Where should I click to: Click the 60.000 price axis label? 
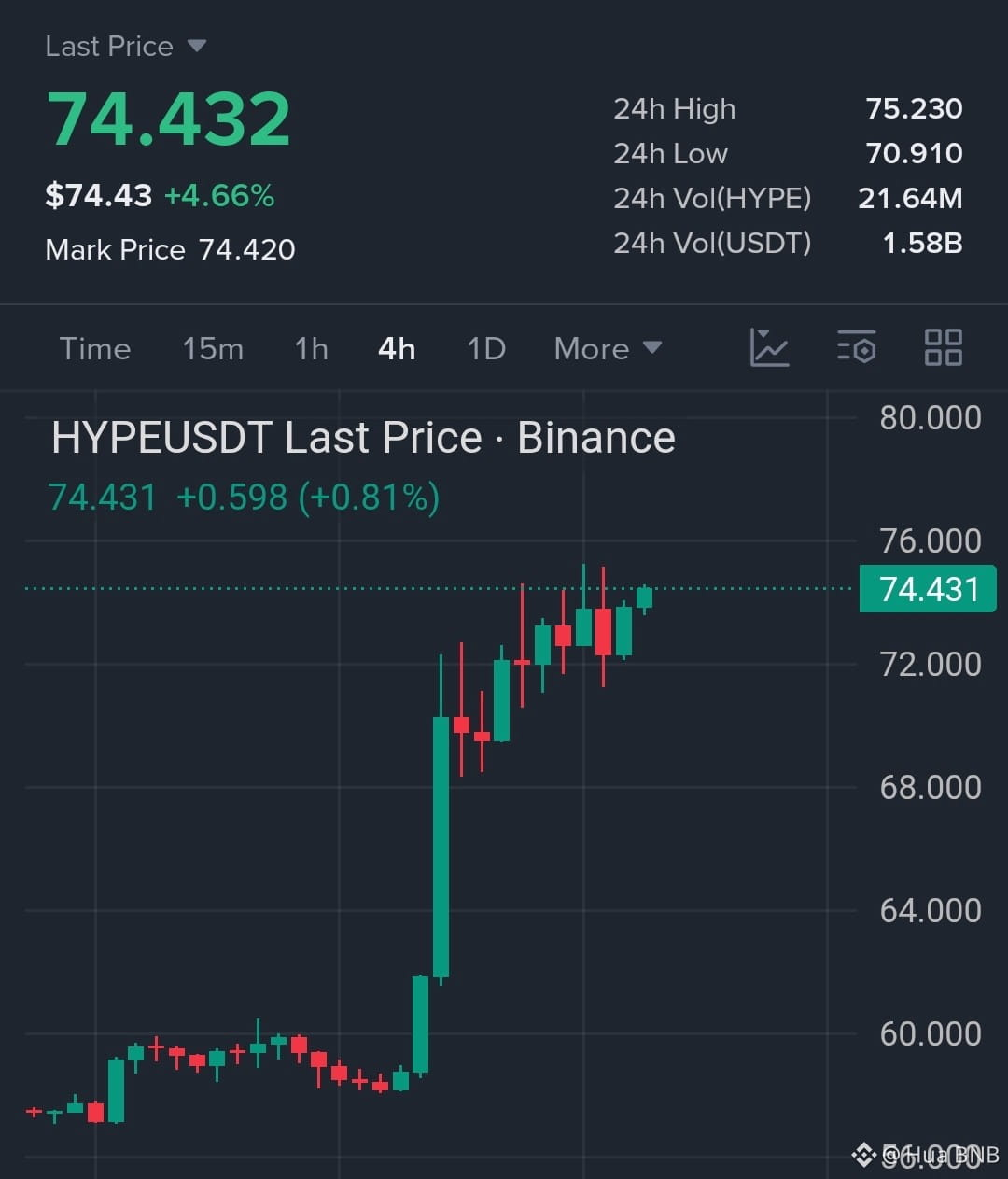pyautogui.click(x=931, y=1033)
